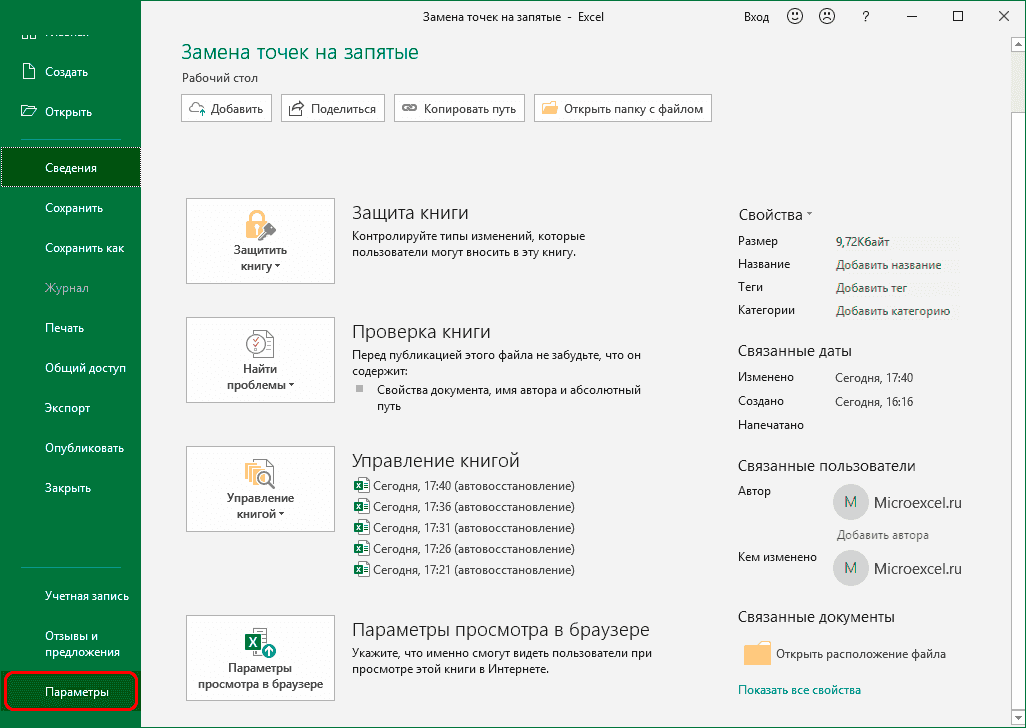1026x728 pixels.
Task: Click the smiley feedback icon
Action: pyautogui.click(x=794, y=17)
